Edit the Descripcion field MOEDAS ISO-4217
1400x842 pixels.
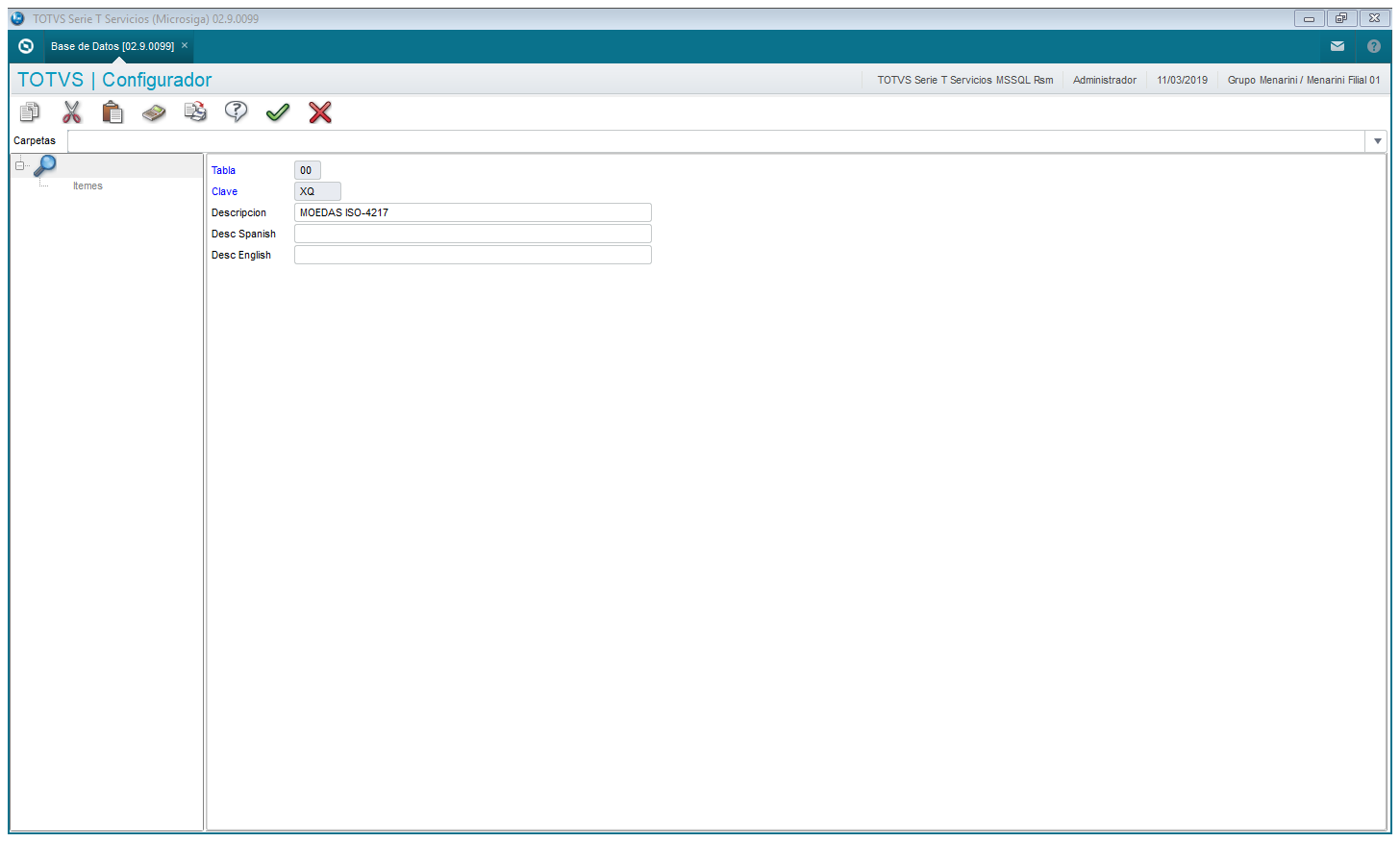tap(473, 212)
